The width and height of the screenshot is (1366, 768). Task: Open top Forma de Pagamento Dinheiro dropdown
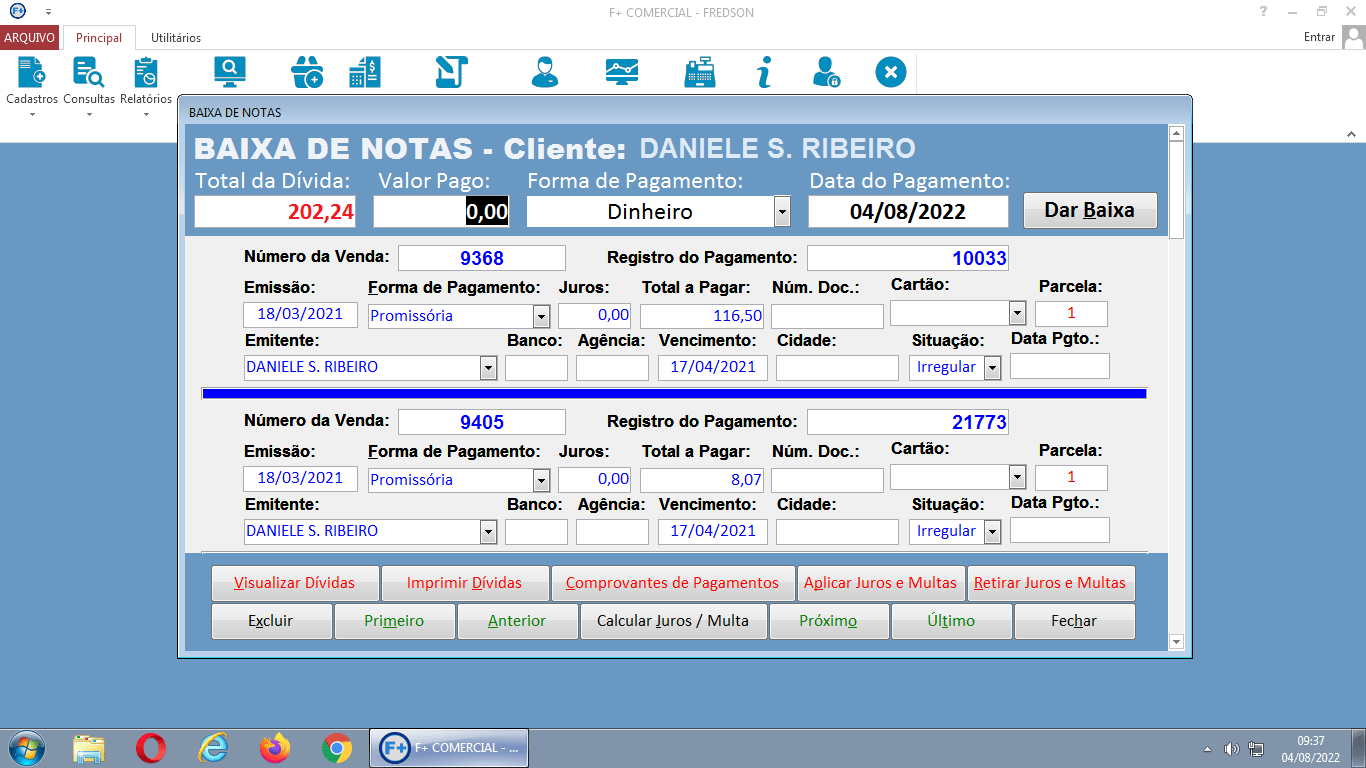coord(782,212)
